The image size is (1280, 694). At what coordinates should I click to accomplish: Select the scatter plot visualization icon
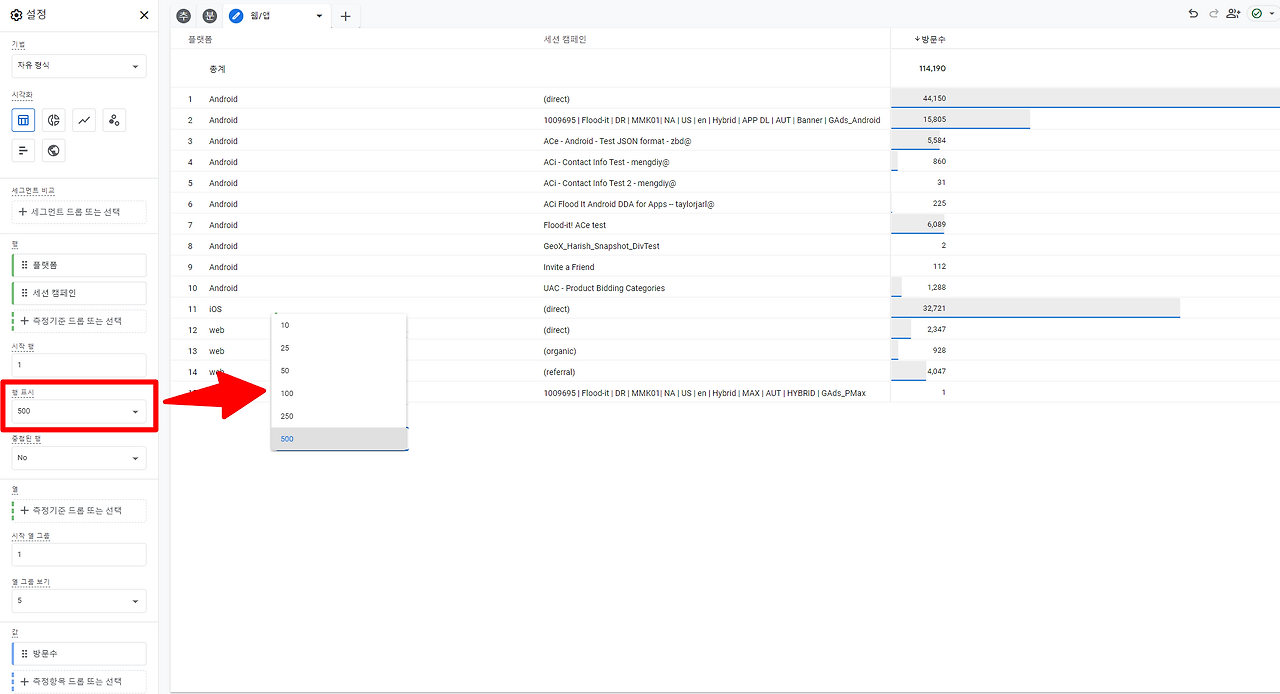[115, 120]
